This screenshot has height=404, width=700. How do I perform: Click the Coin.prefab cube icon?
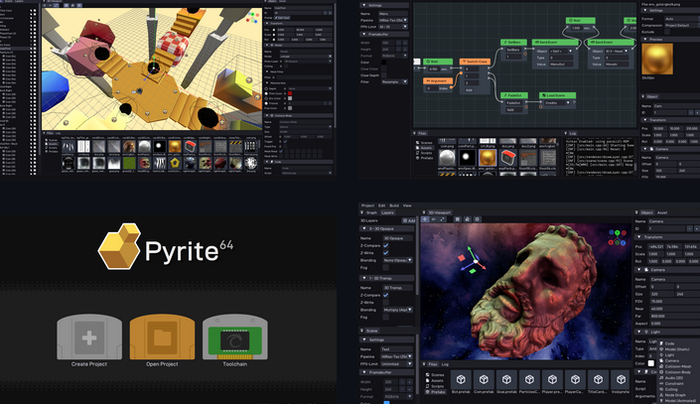tap(484, 381)
